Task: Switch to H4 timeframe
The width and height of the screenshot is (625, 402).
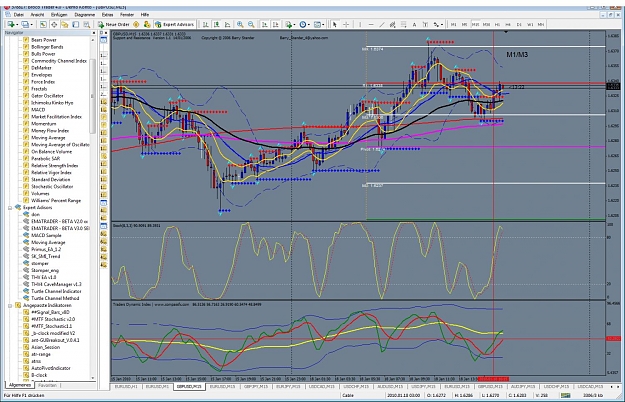Action: pyautogui.click(x=508, y=24)
